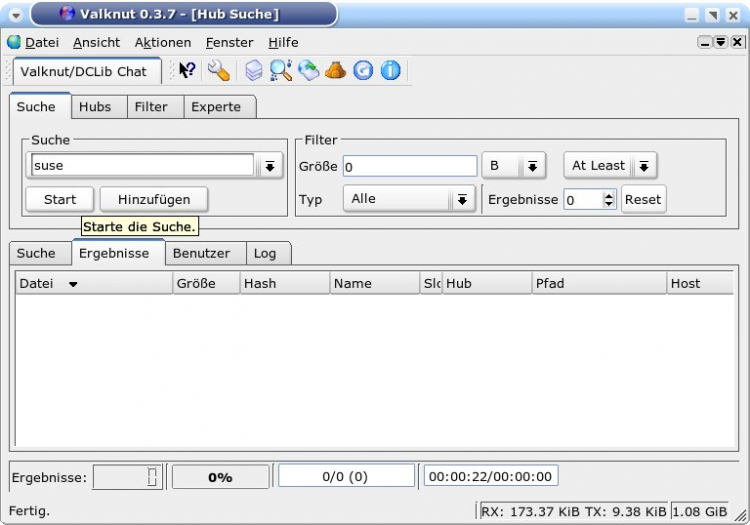Viewport: 750px width, 525px height.
Task: Click the What's This help cursor icon
Action: 187,71
